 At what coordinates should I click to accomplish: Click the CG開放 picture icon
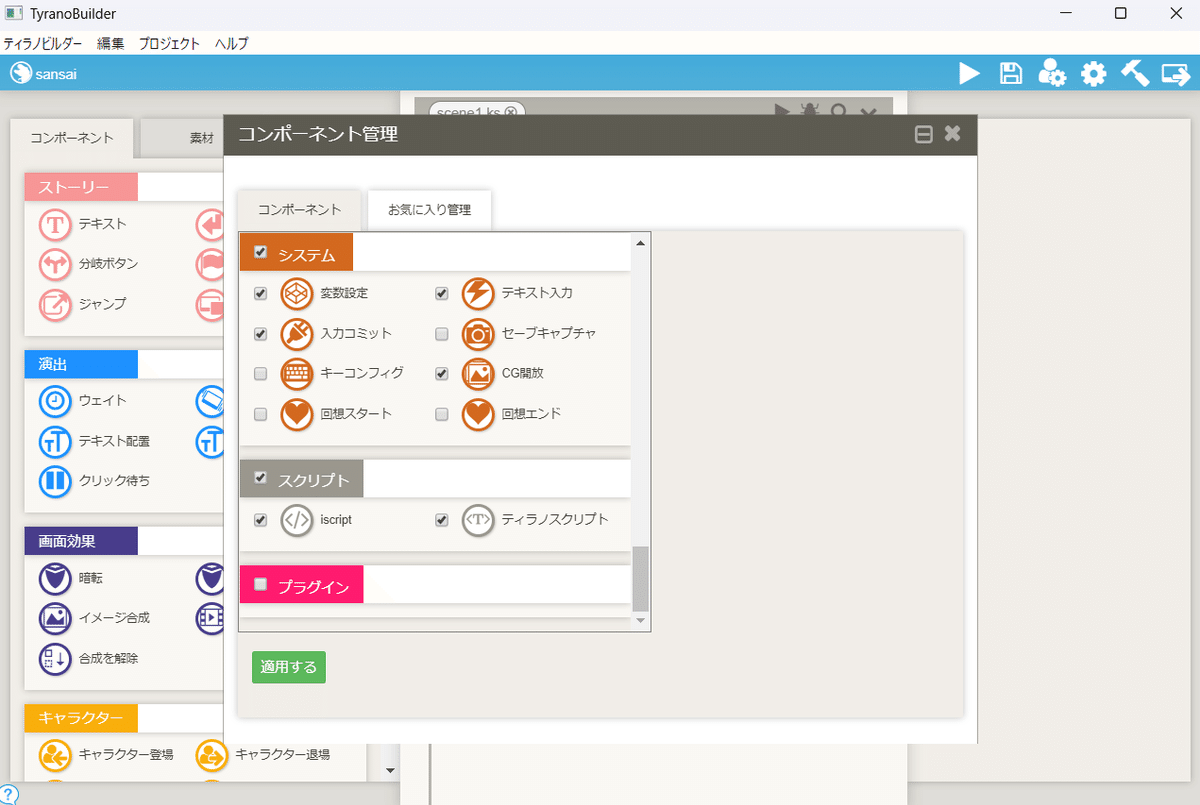coord(478,374)
